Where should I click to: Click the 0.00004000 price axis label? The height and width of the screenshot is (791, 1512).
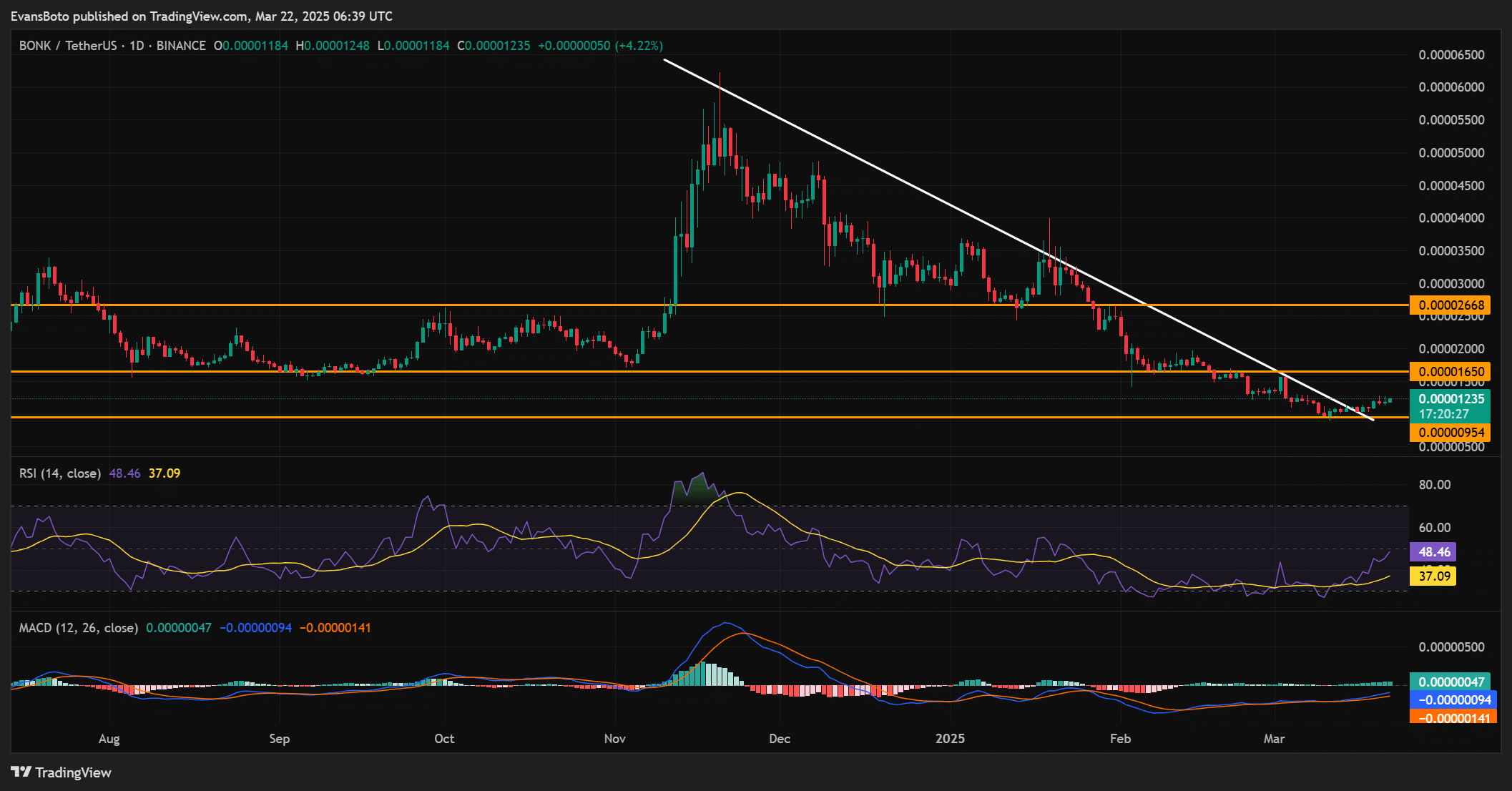(1452, 218)
